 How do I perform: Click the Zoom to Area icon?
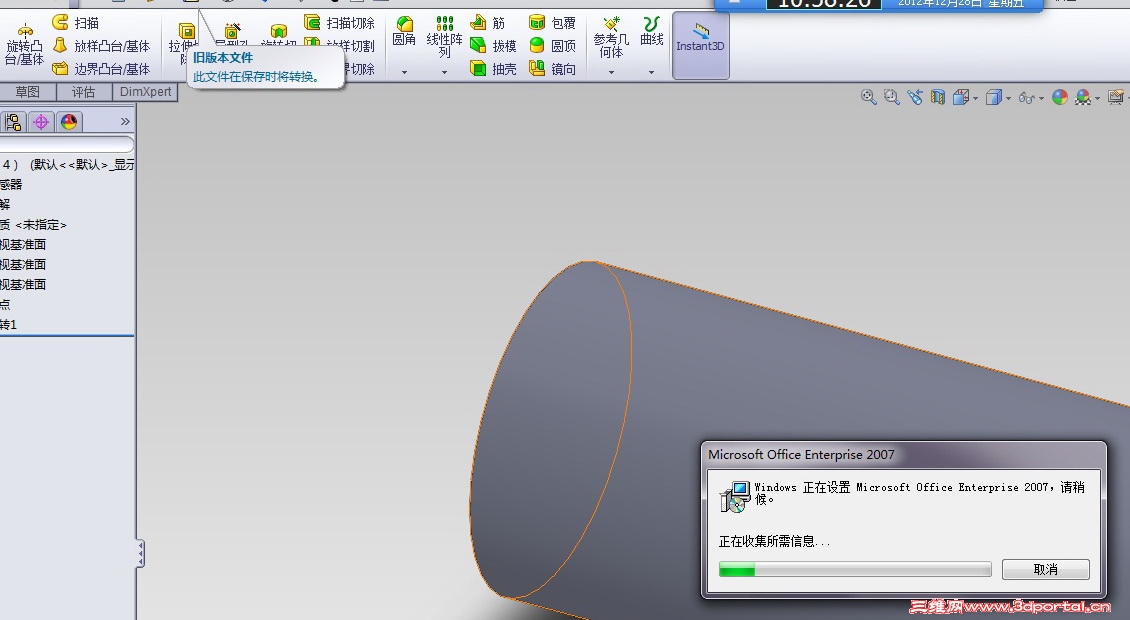[891, 97]
